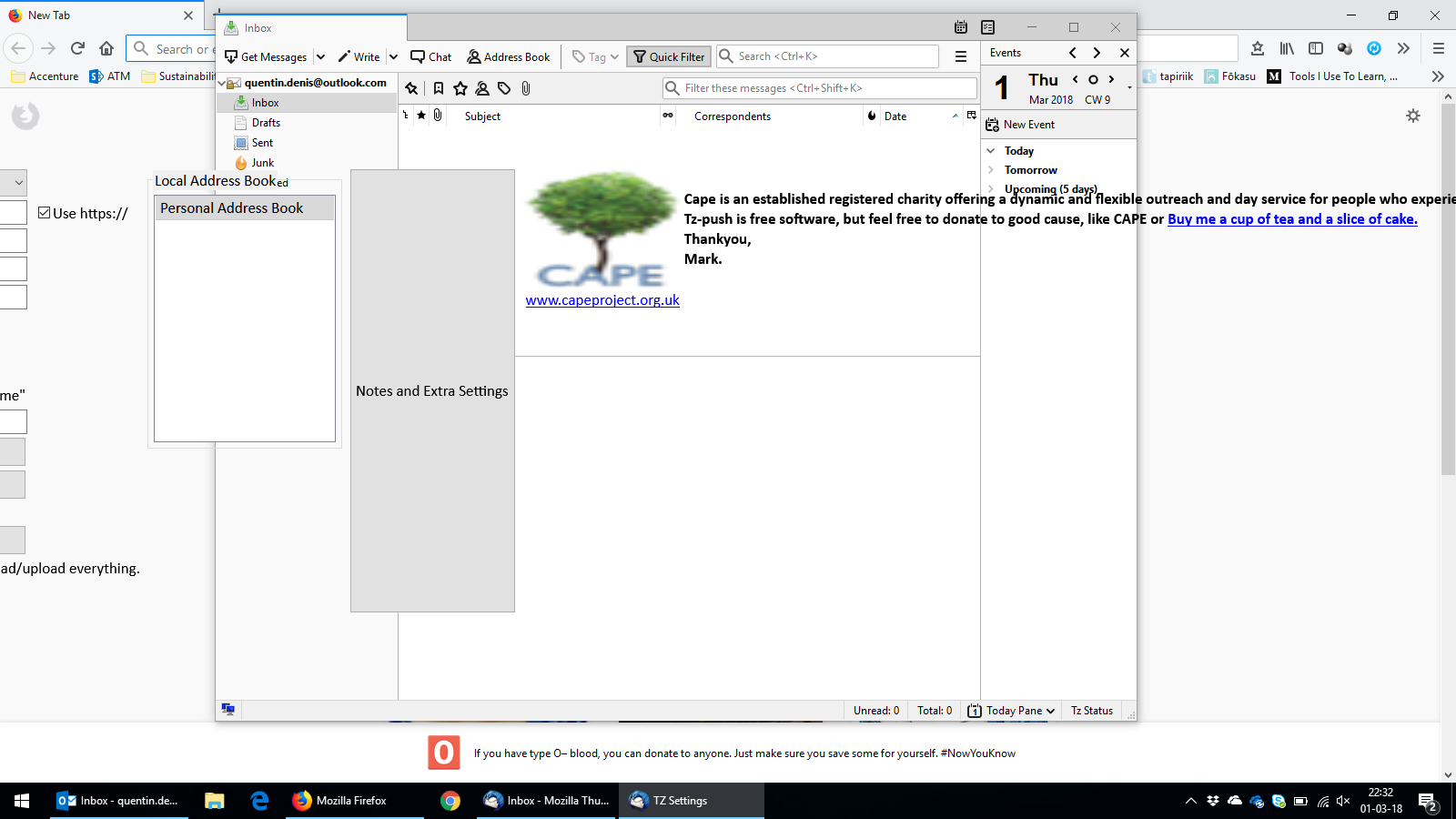Click the junk status column header icon
The image size is (1456, 819).
pos(872,116)
